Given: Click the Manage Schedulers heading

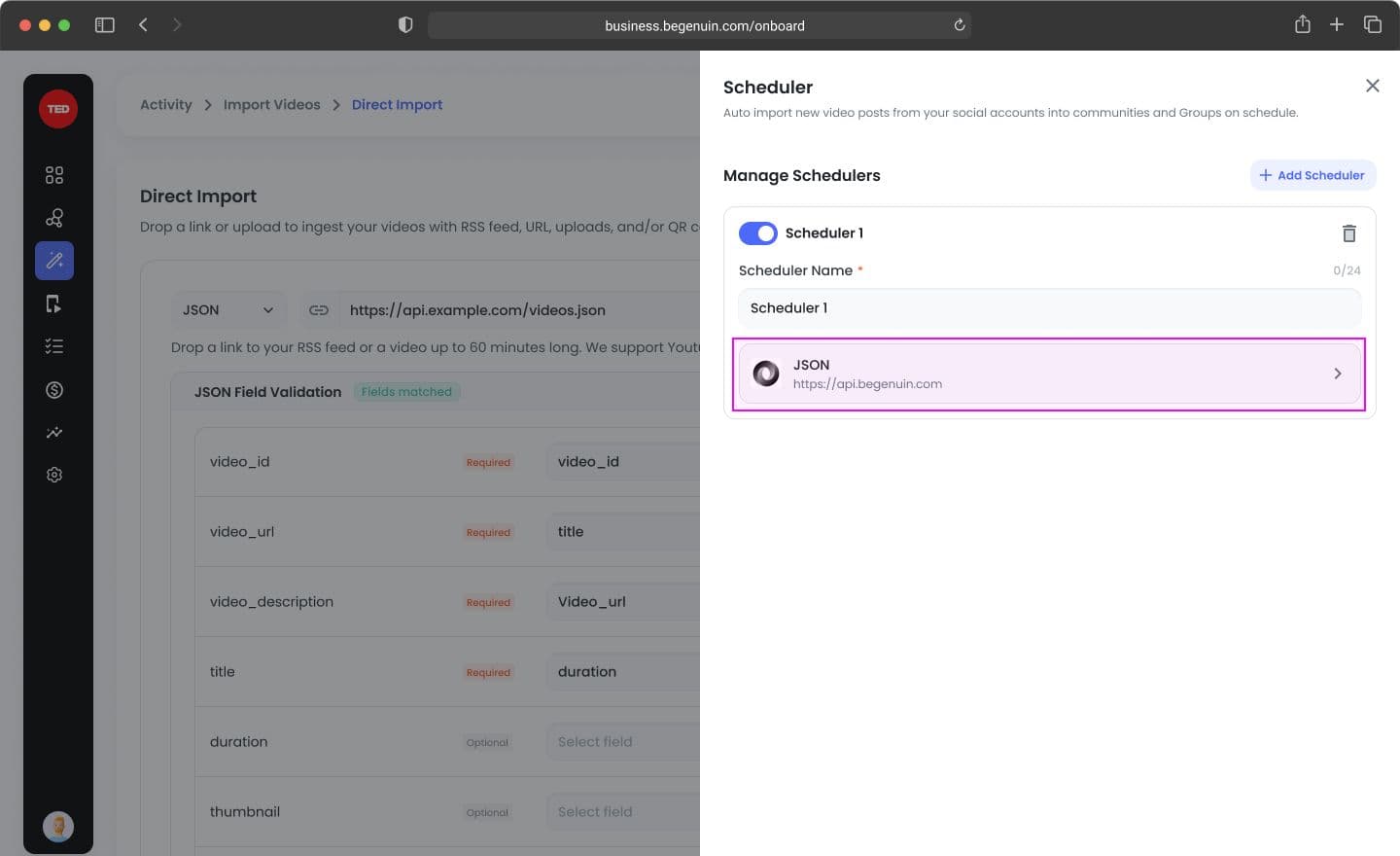Looking at the screenshot, I should click(x=802, y=175).
